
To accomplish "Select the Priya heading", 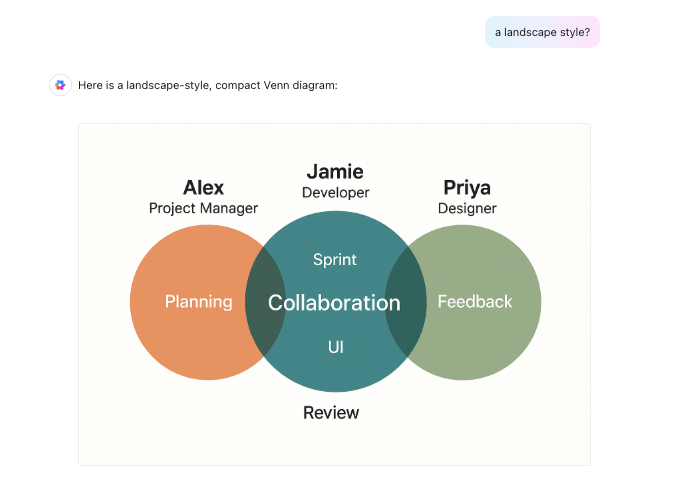I will click(x=467, y=188).
